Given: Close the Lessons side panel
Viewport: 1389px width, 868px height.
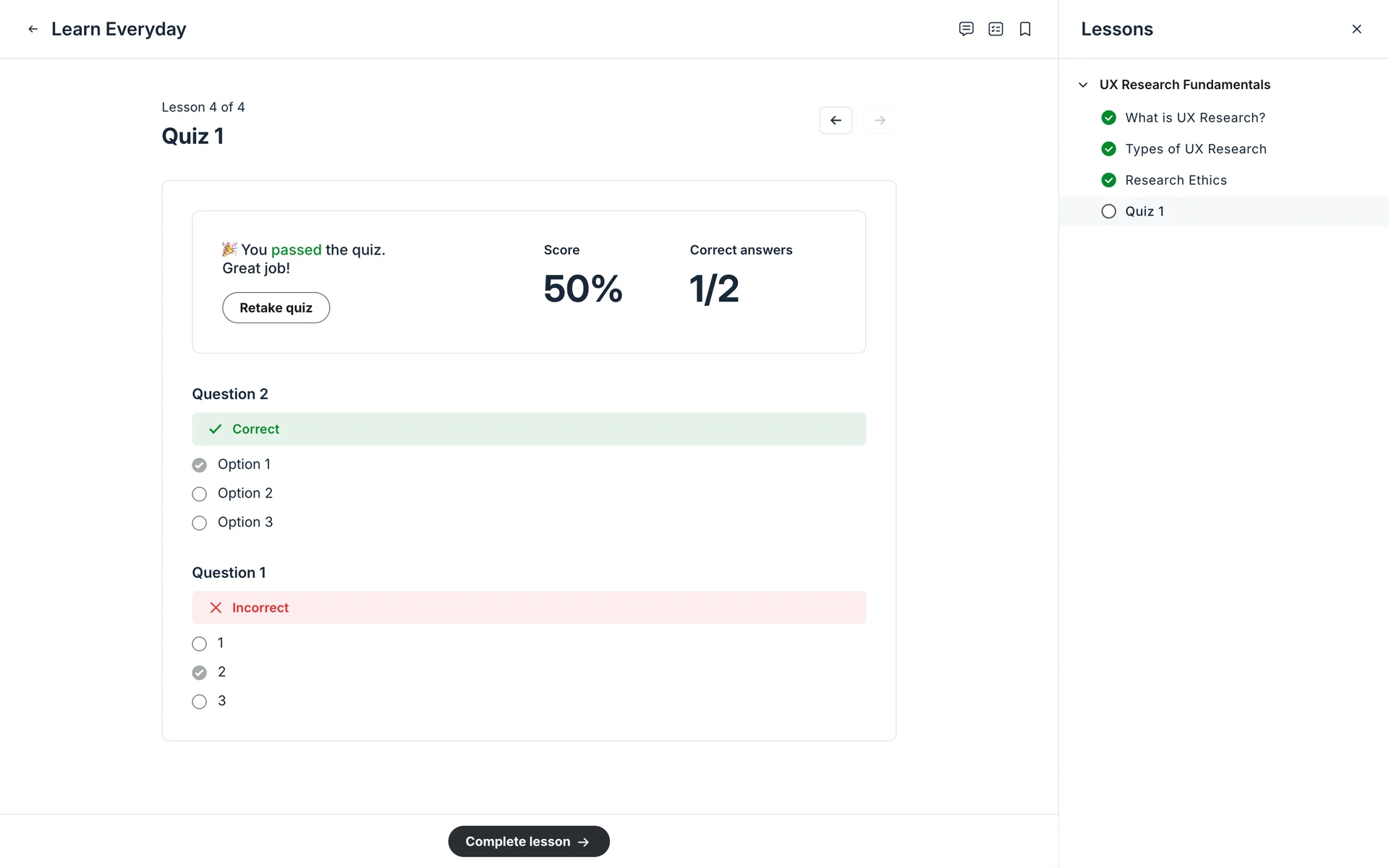Looking at the screenshot, I should pos(1356,29).
